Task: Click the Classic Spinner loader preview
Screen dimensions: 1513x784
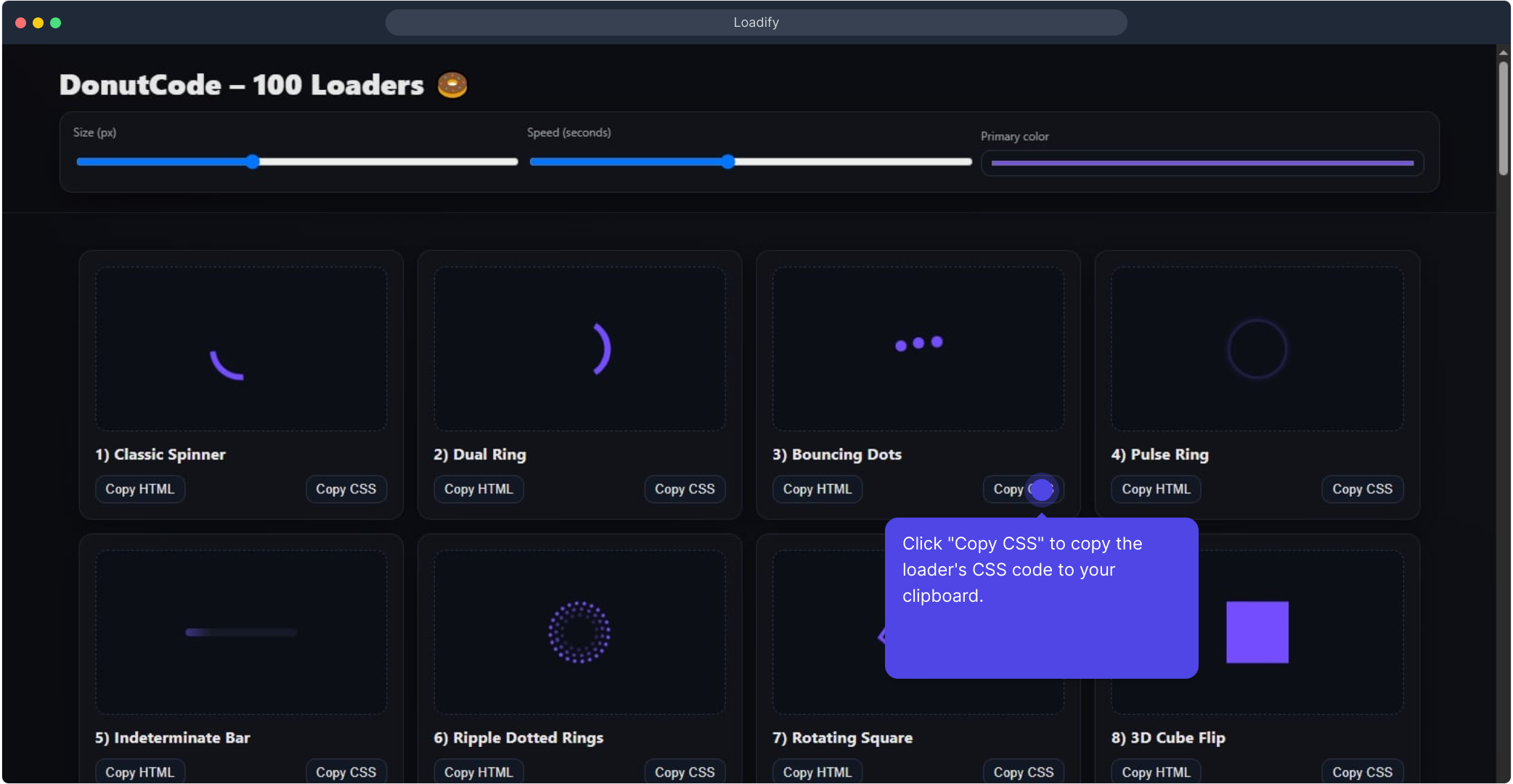Action: [229, 362]
